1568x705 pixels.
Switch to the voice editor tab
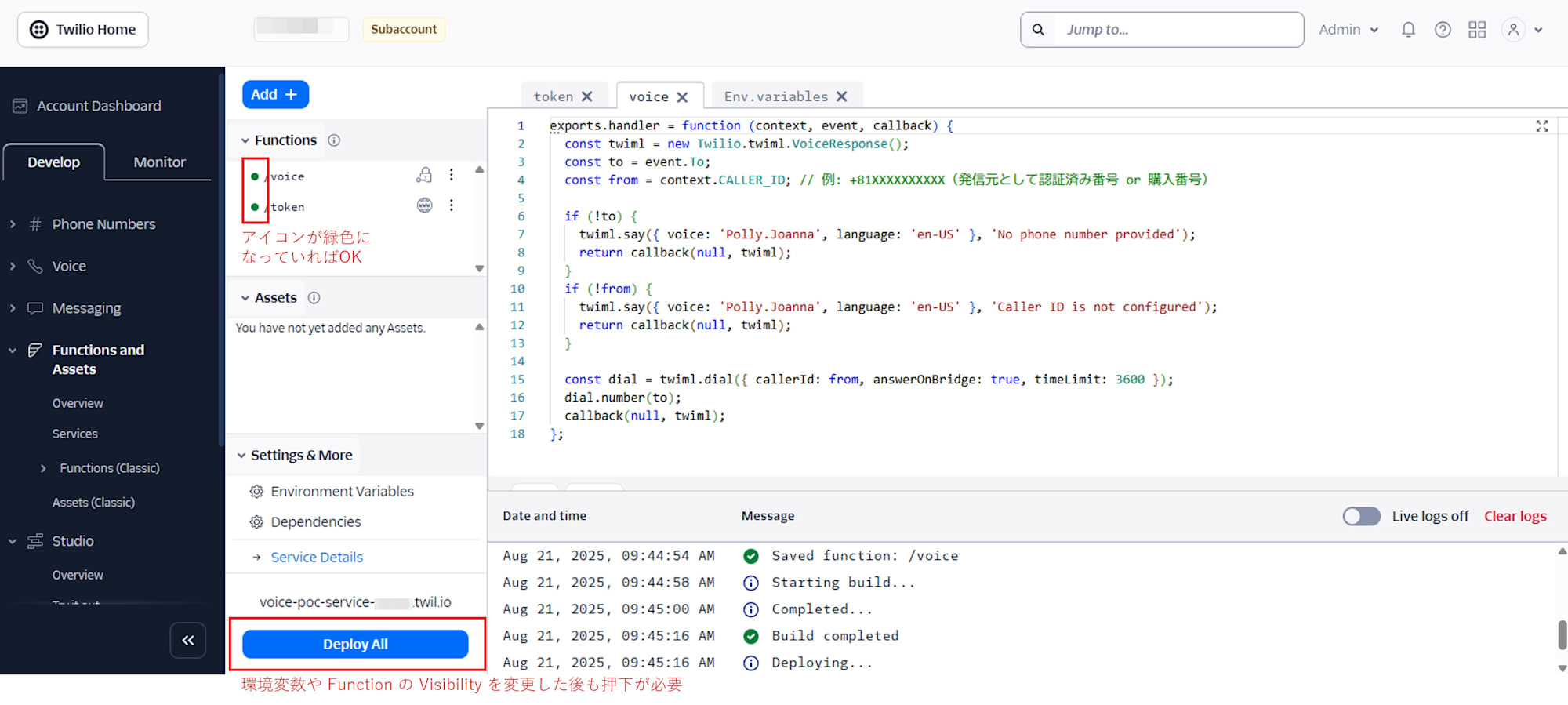[x=648, y=96]
